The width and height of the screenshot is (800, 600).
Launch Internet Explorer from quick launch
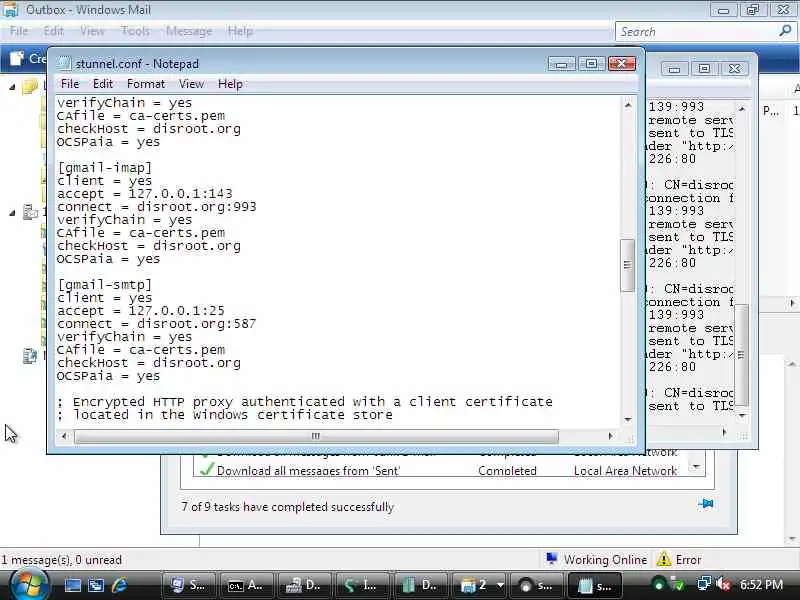(x=120, y=585)
